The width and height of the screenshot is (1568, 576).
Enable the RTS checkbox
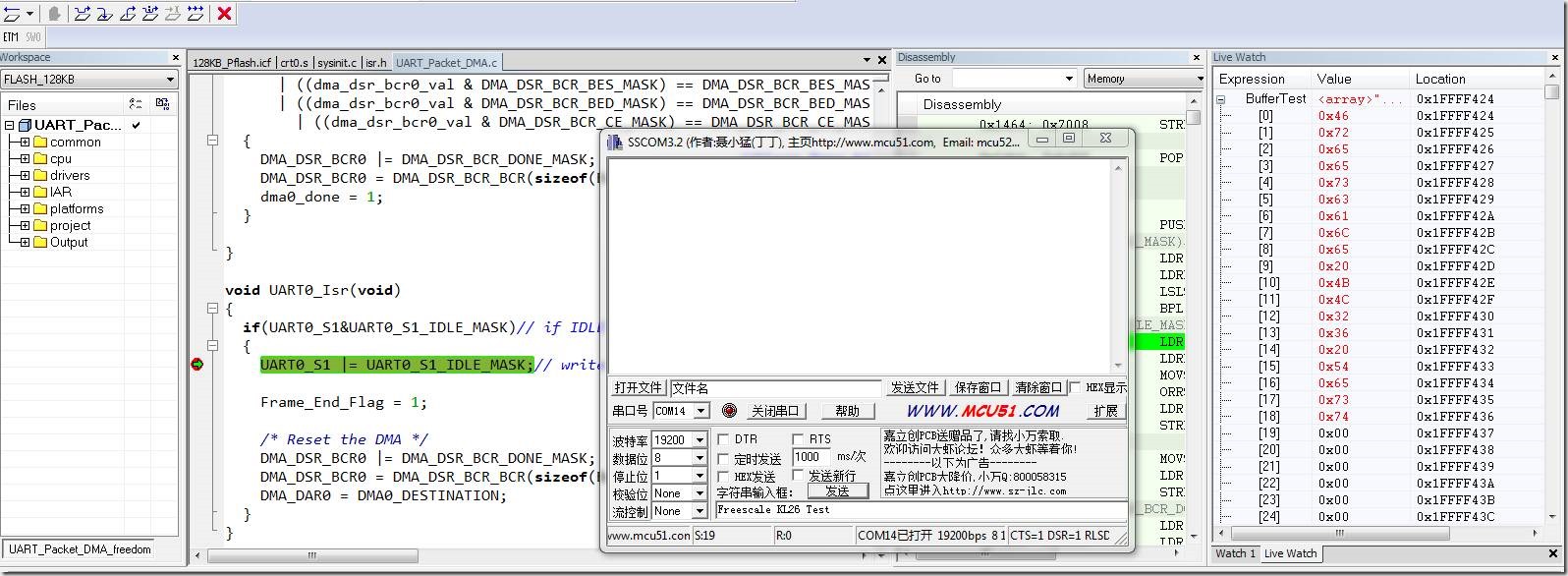[x=798, y=439]
